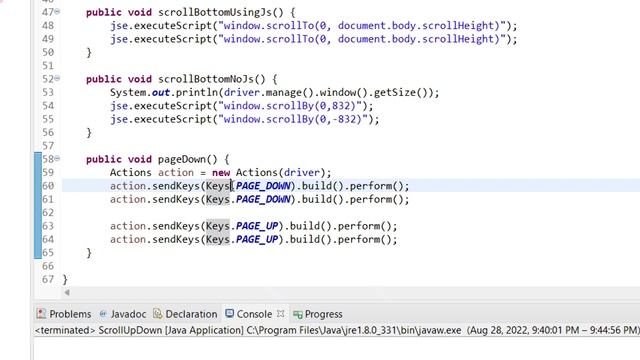
Task: Place cursor on pageDown method name
Action: pos(182,159)
